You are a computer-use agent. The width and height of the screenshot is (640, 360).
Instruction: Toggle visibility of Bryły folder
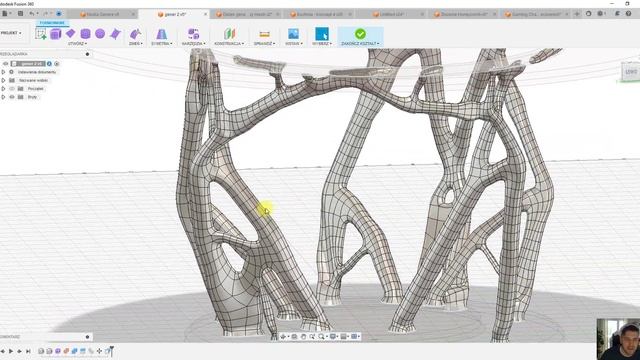tap(12, 97)
